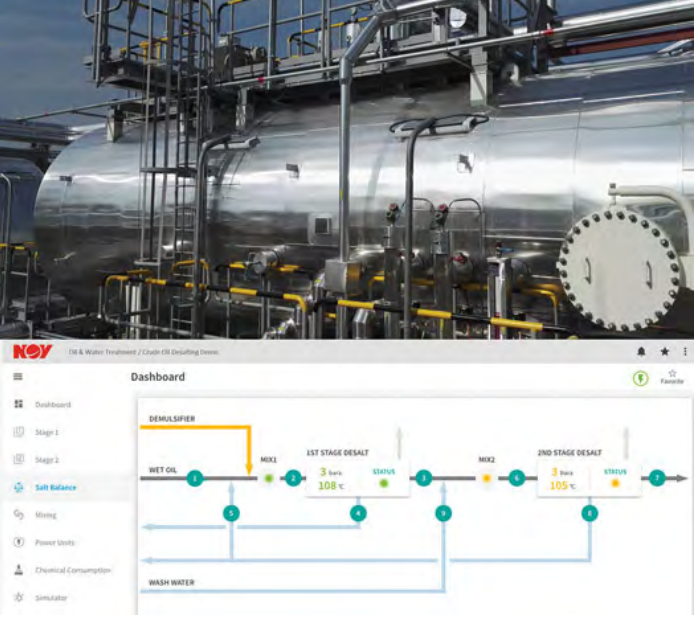This screenshot has height=617, width=694.
Task: Open the Mixing page
Action: [x=45, y=515]
